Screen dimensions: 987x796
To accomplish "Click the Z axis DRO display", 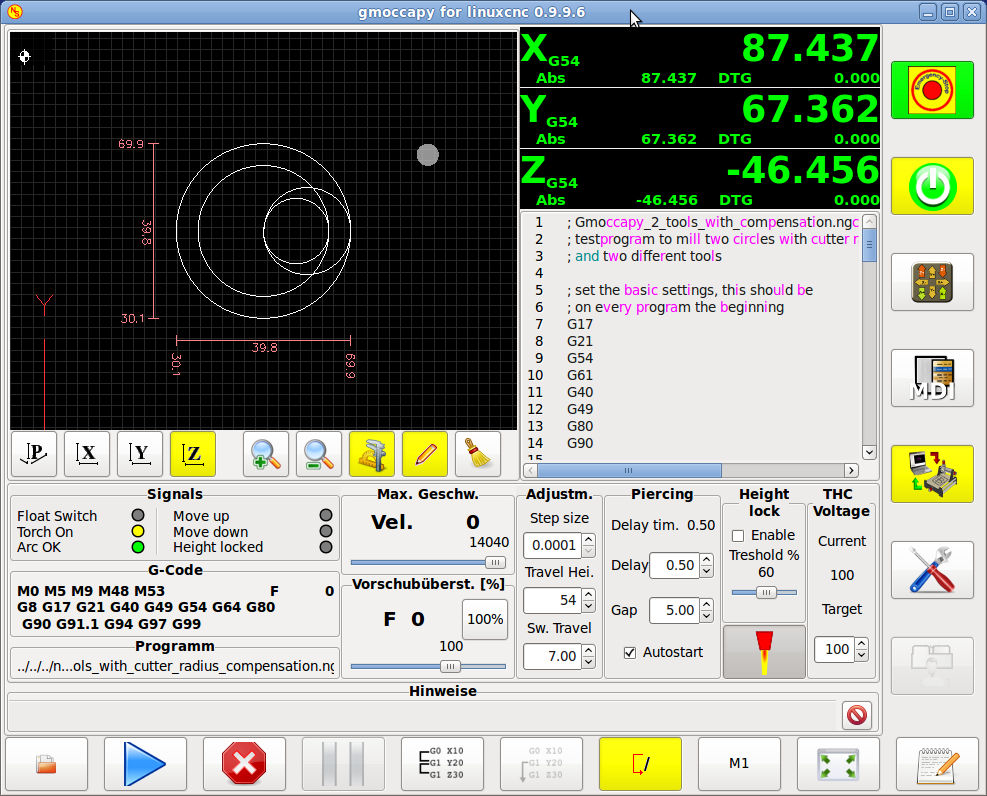I will 699,179.
